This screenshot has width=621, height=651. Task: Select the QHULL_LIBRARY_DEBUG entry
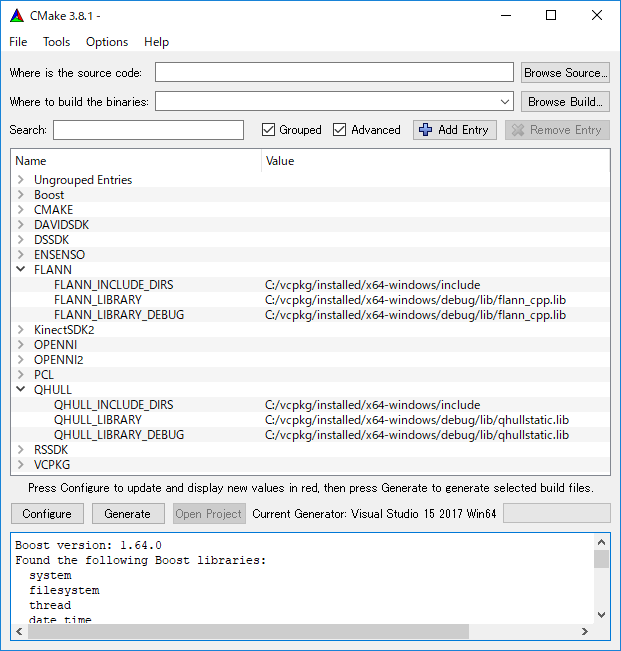click(119, 435)
